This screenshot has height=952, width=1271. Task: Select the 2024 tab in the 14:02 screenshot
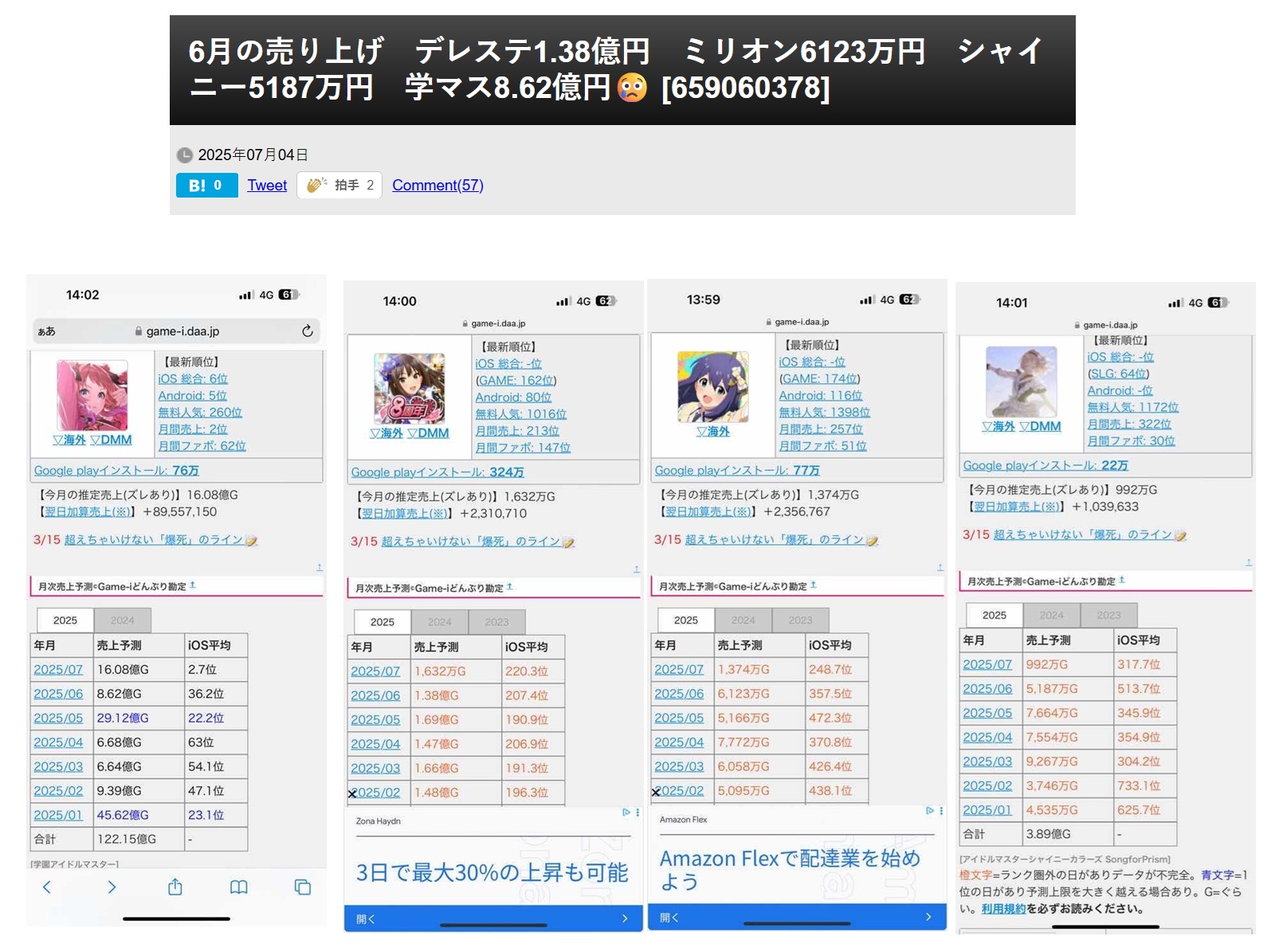coord(122,620)
